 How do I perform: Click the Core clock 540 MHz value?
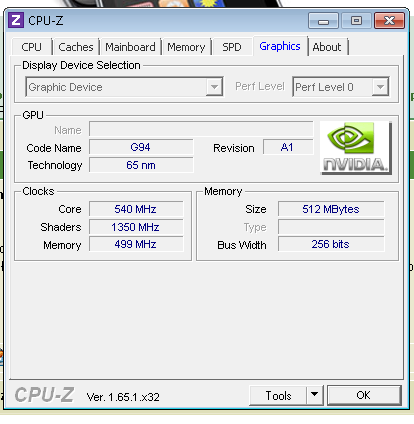(x=136, y=209)
